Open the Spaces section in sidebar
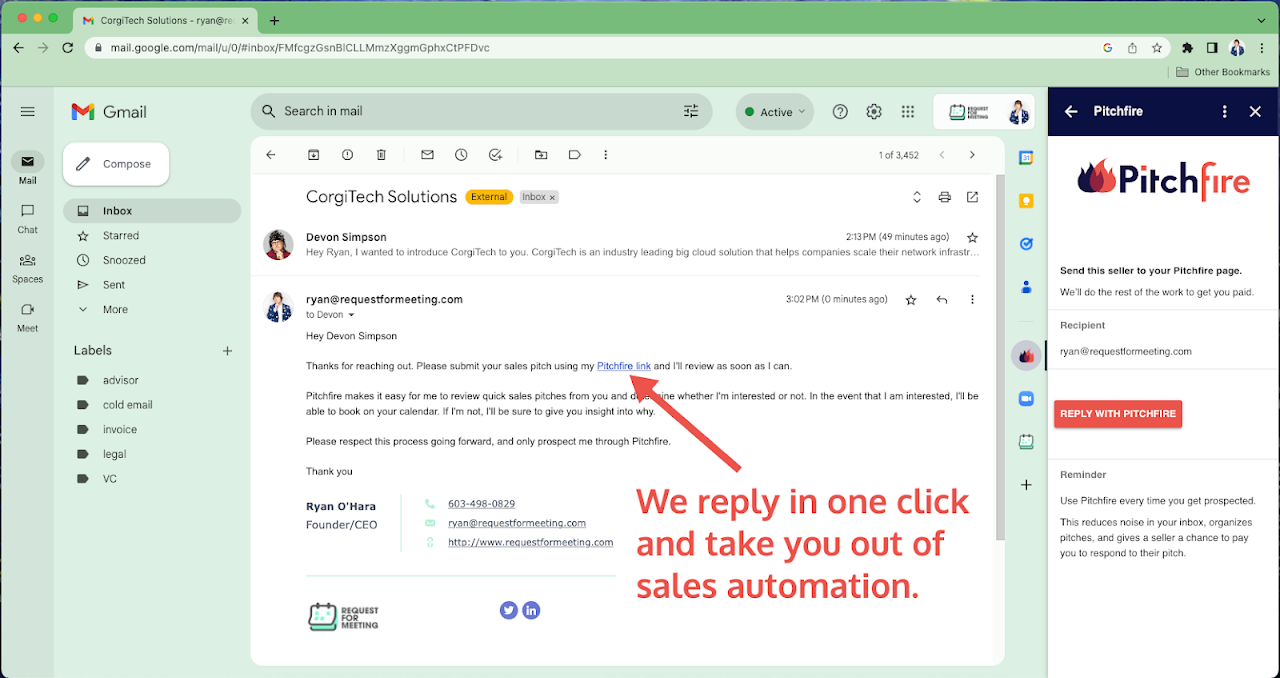Screen dimensions: 1280x678 (28, 267)
